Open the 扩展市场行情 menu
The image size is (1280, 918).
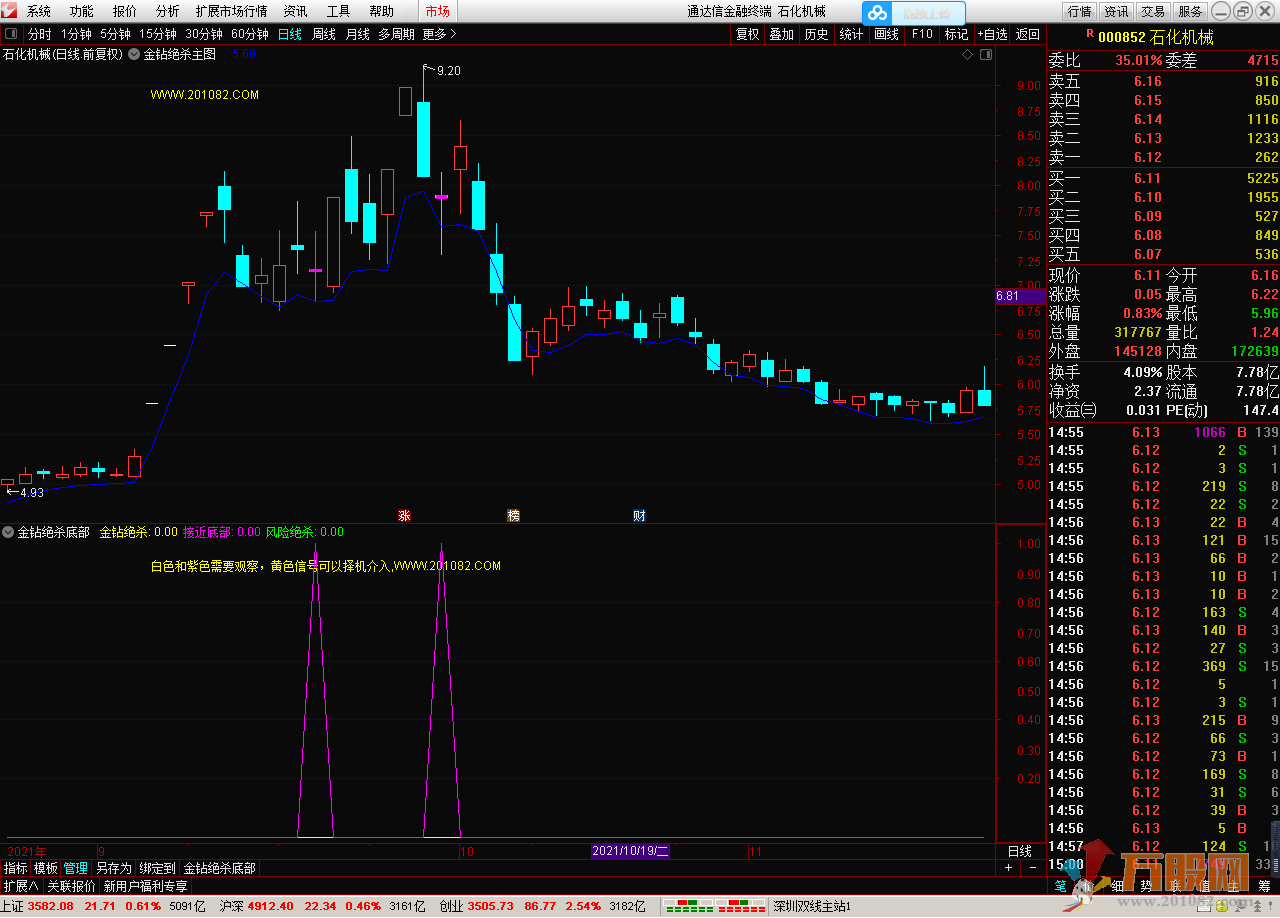(231, 12)
